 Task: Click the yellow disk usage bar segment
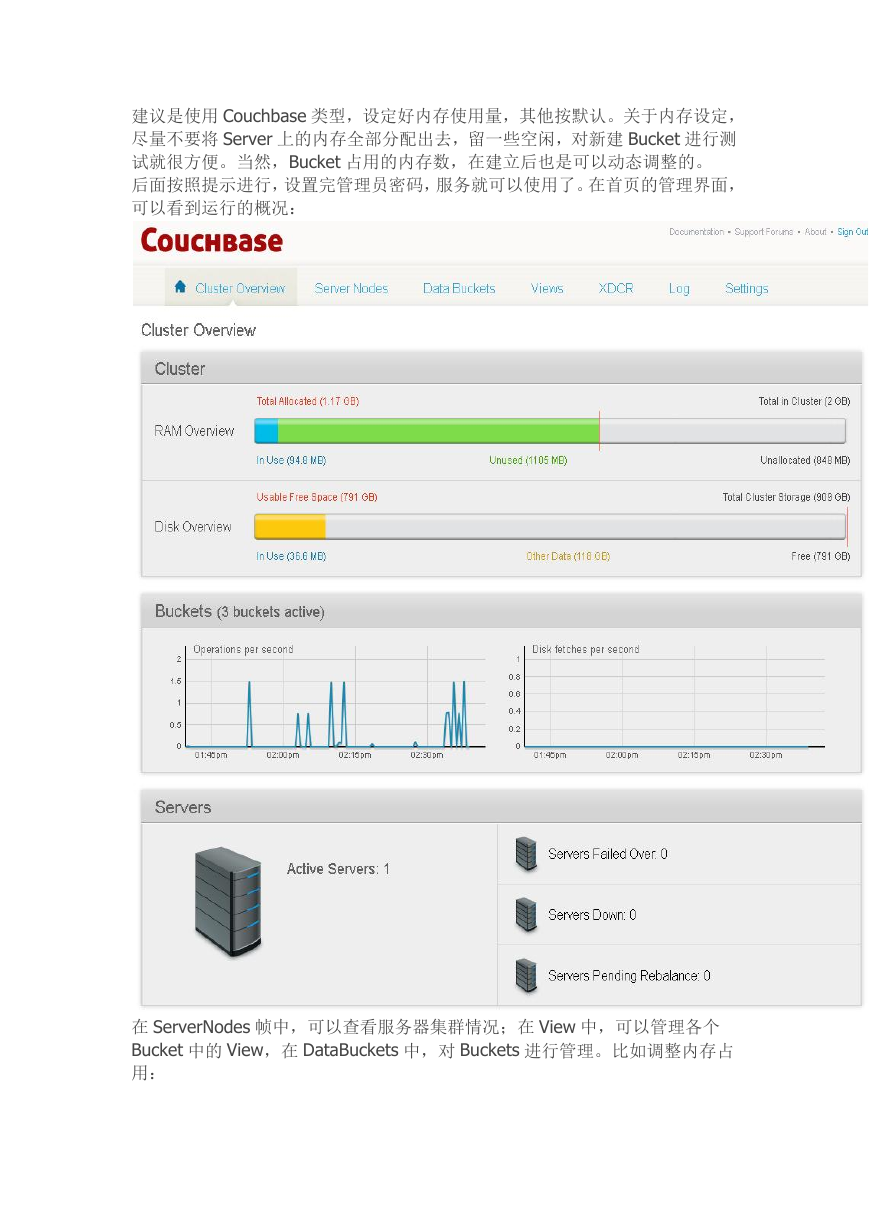click(290, 527)
